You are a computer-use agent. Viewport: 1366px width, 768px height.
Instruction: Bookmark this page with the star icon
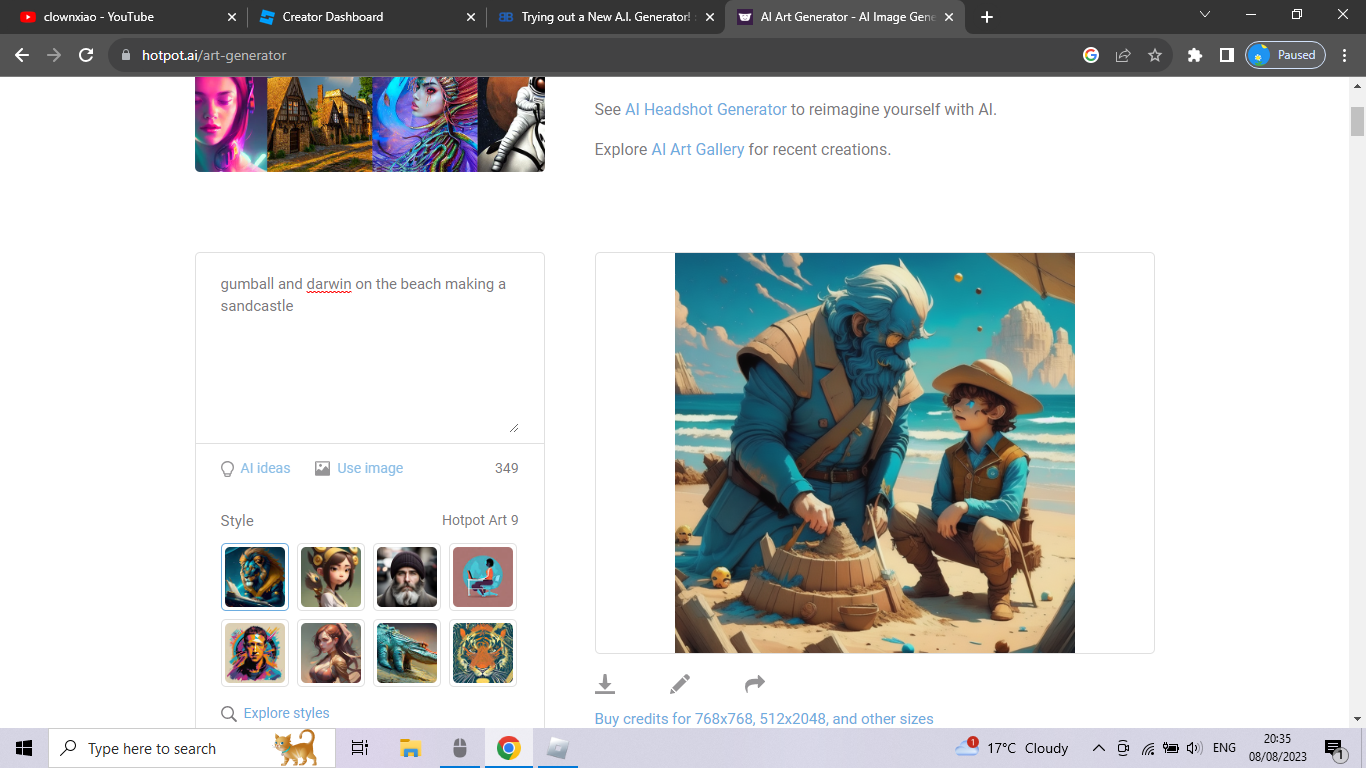pyautogui.click(x=1155, y=55)
